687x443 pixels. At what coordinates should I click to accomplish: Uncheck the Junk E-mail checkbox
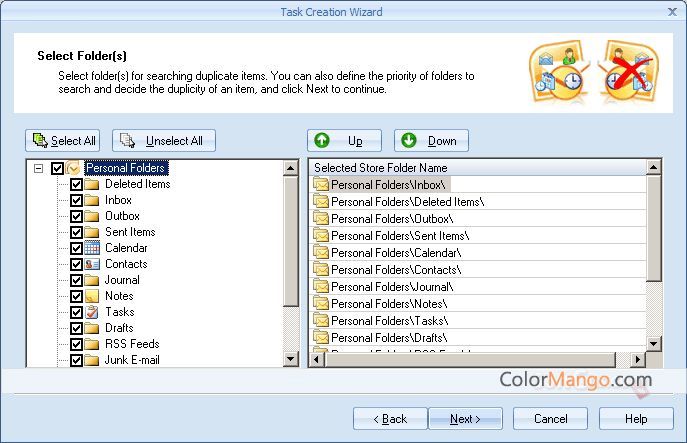[x=76, y=360]
